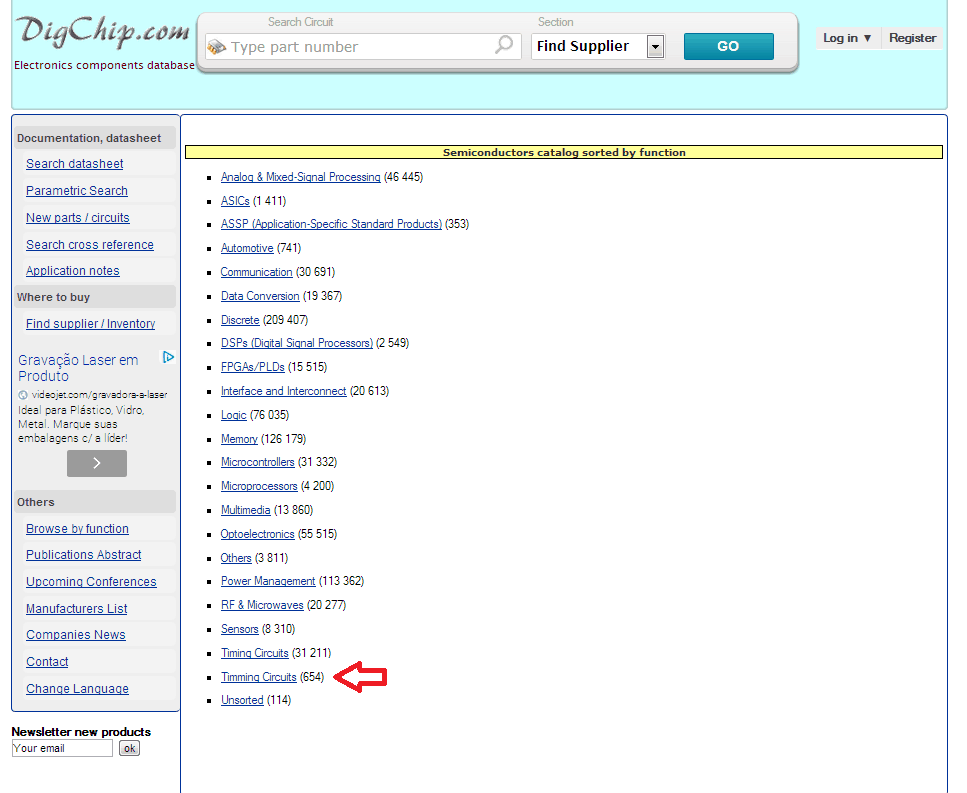Screen dimensions: 967x793
Task: Open the Power Management category
Action: pos(267,581)
